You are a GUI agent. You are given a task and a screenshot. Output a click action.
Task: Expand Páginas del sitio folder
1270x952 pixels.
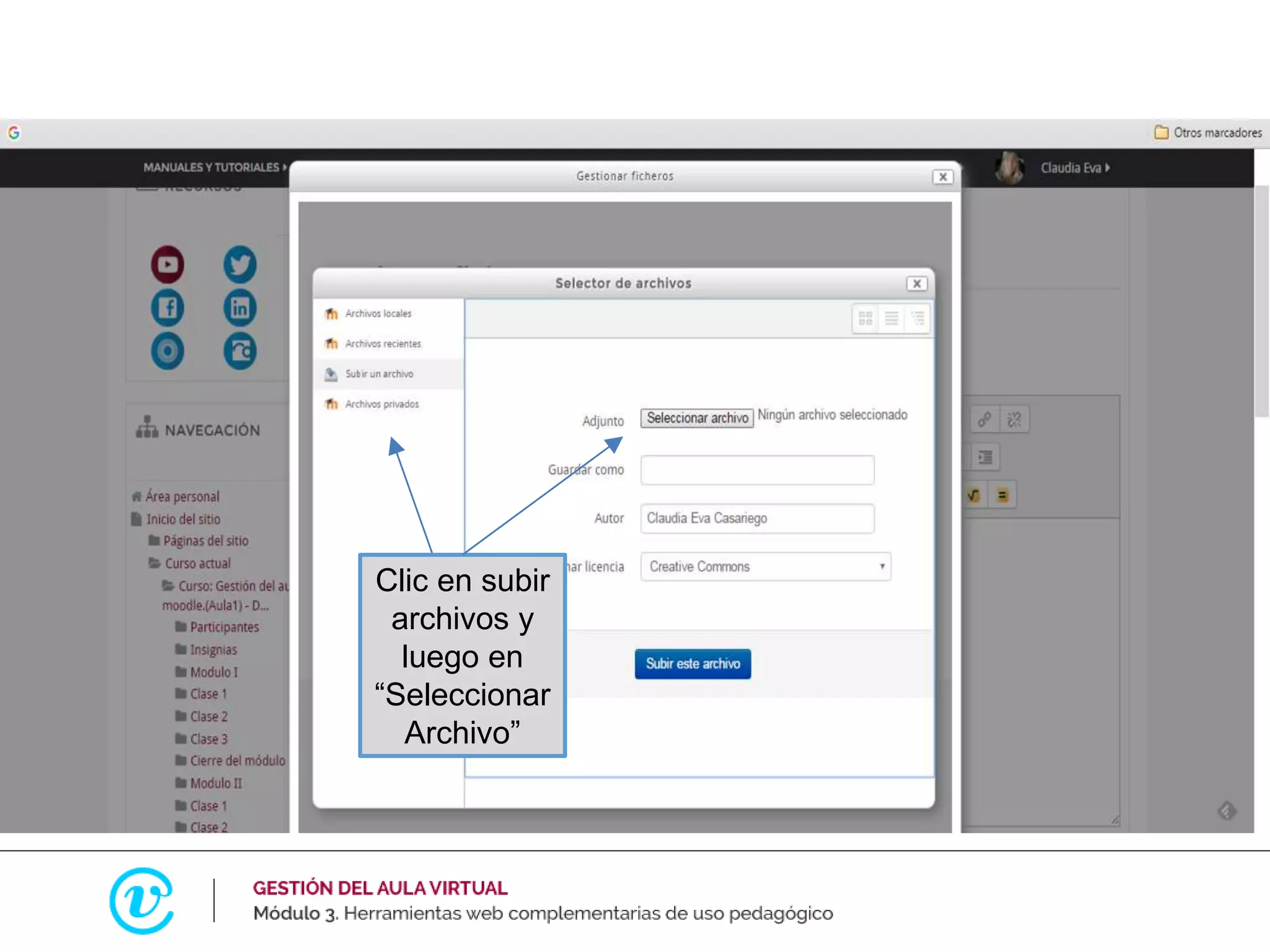(x=205, y=541)
